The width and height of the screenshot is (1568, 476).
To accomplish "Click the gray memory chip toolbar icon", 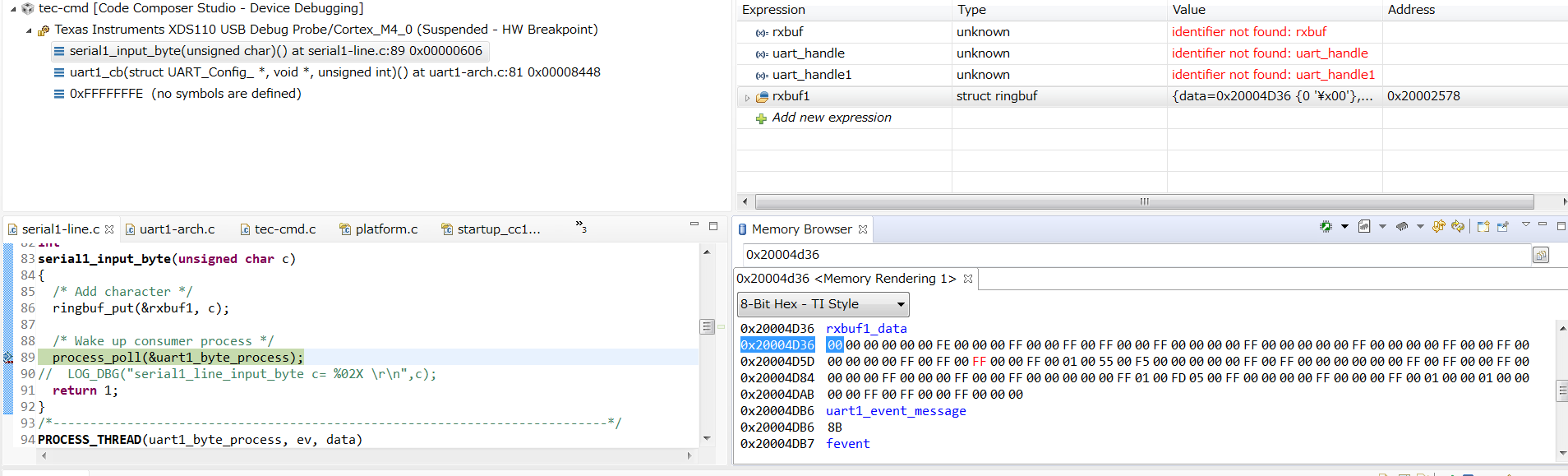I will [x=1402, y=227].
